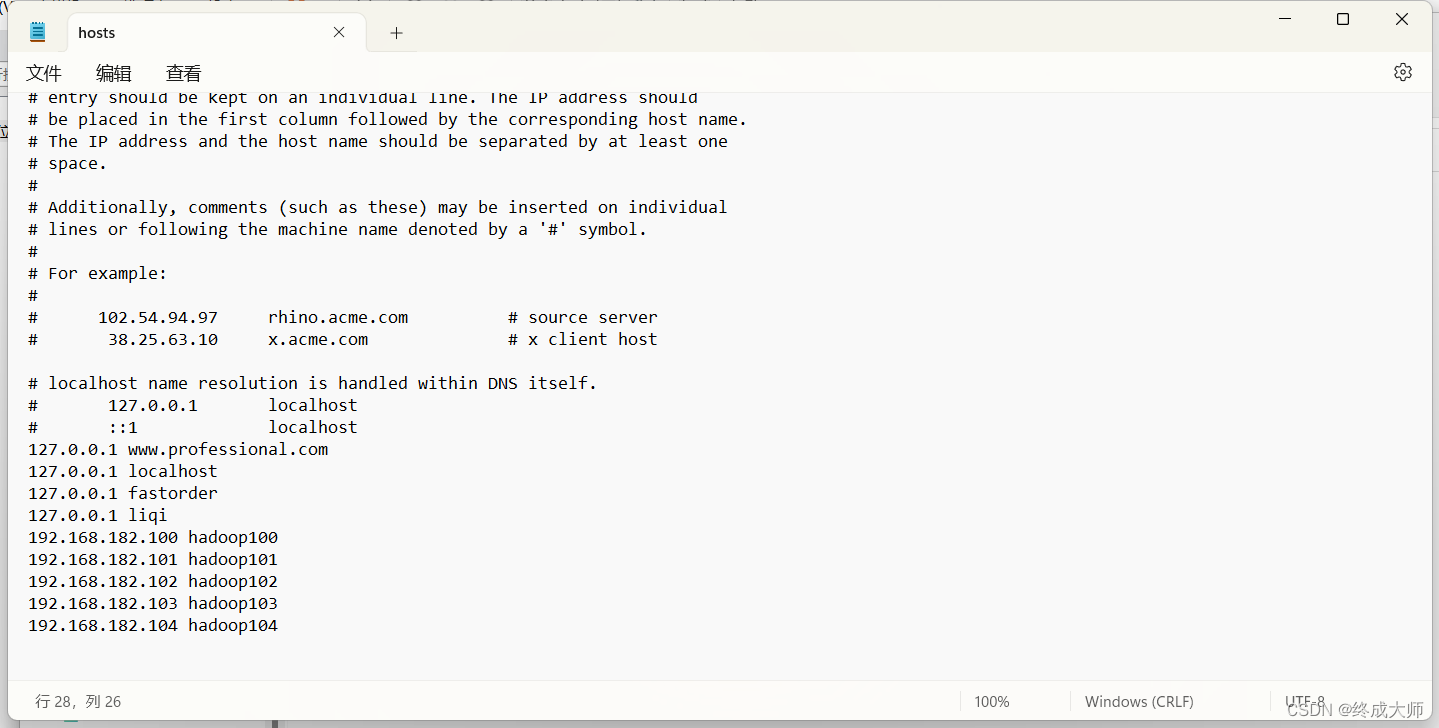Click the 100% zoom level indicator

992,702
